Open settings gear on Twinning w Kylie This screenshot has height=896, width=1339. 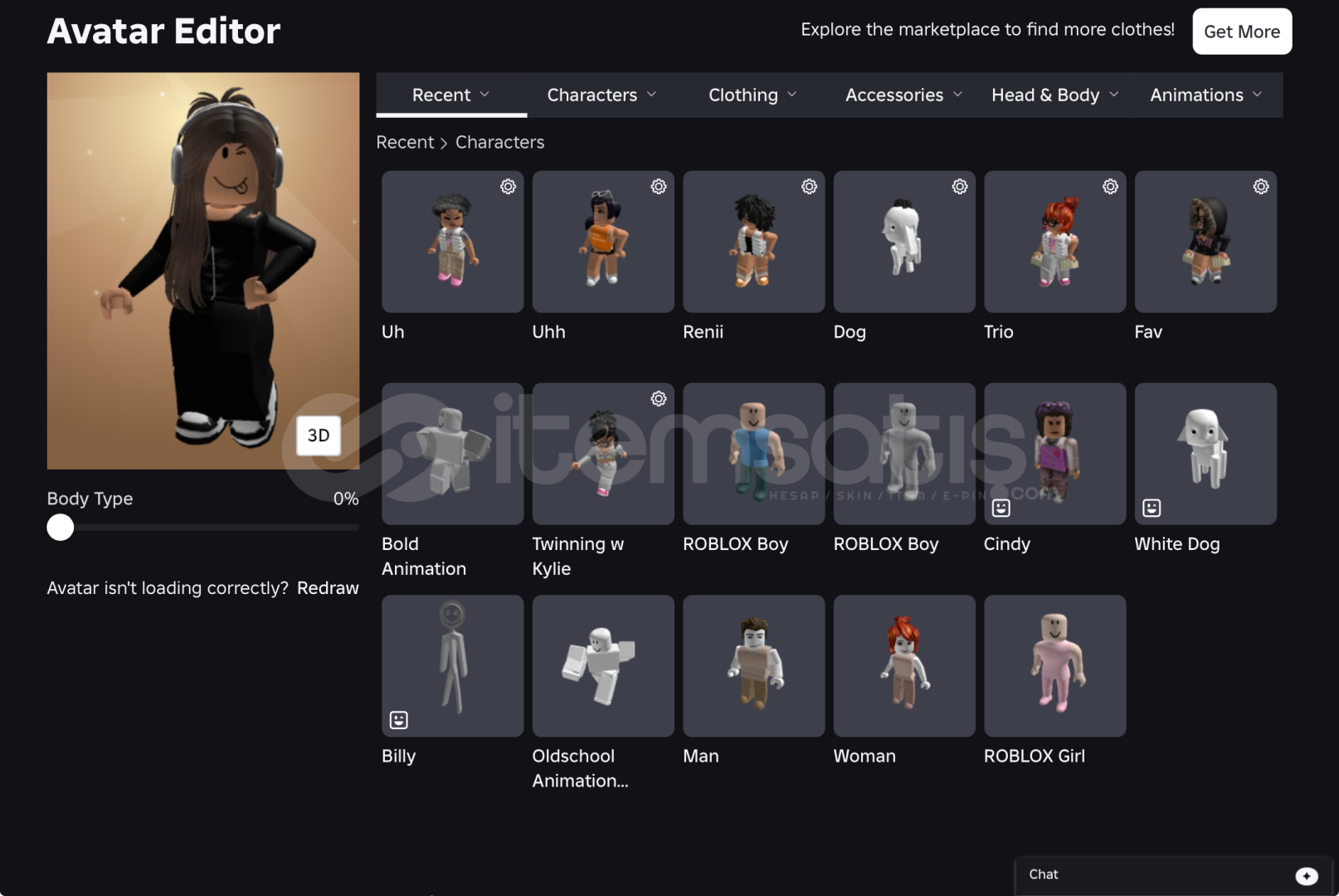click(x=659, y=399)
